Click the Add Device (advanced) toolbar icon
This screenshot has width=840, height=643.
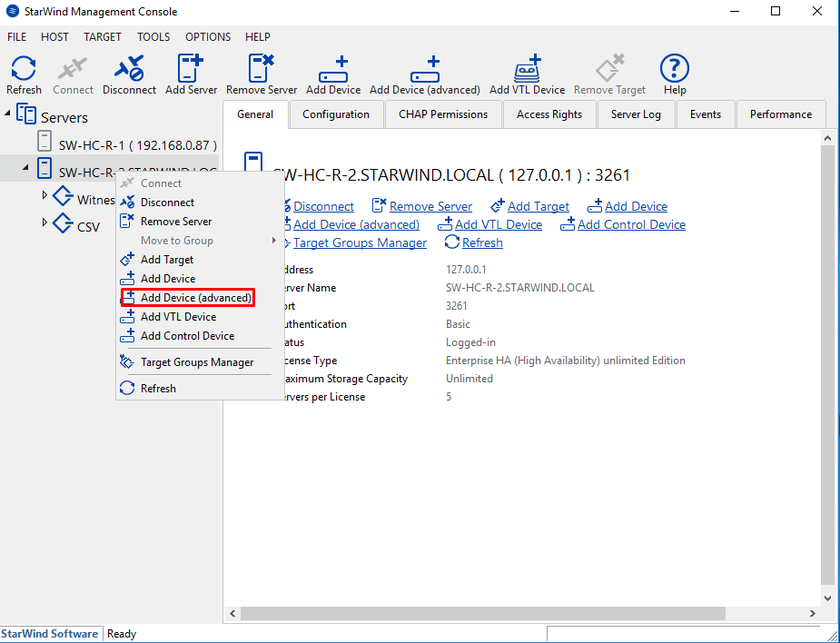pyautogui.click(x=424, y=67)
